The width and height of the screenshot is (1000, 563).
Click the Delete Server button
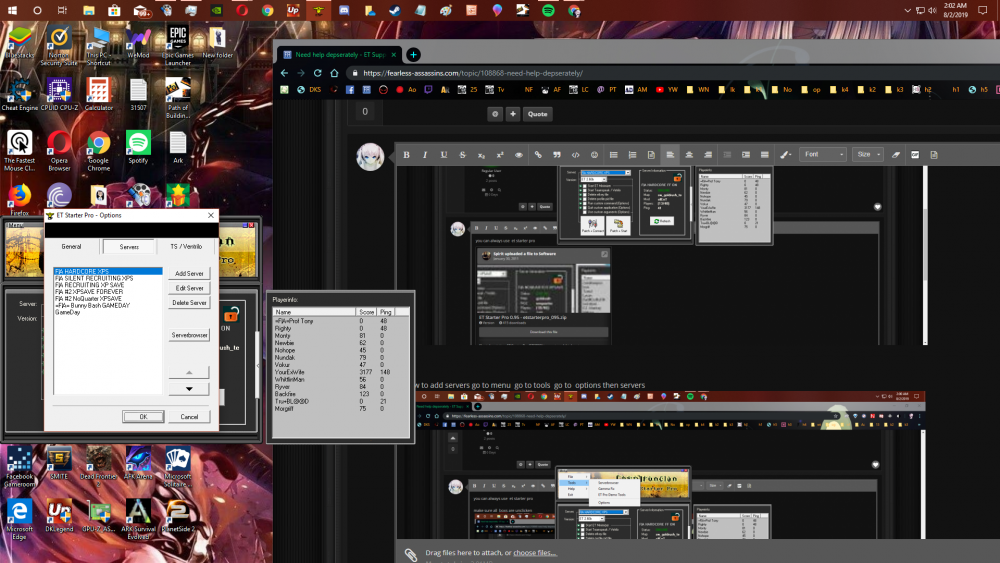click(x=189, y=303)
